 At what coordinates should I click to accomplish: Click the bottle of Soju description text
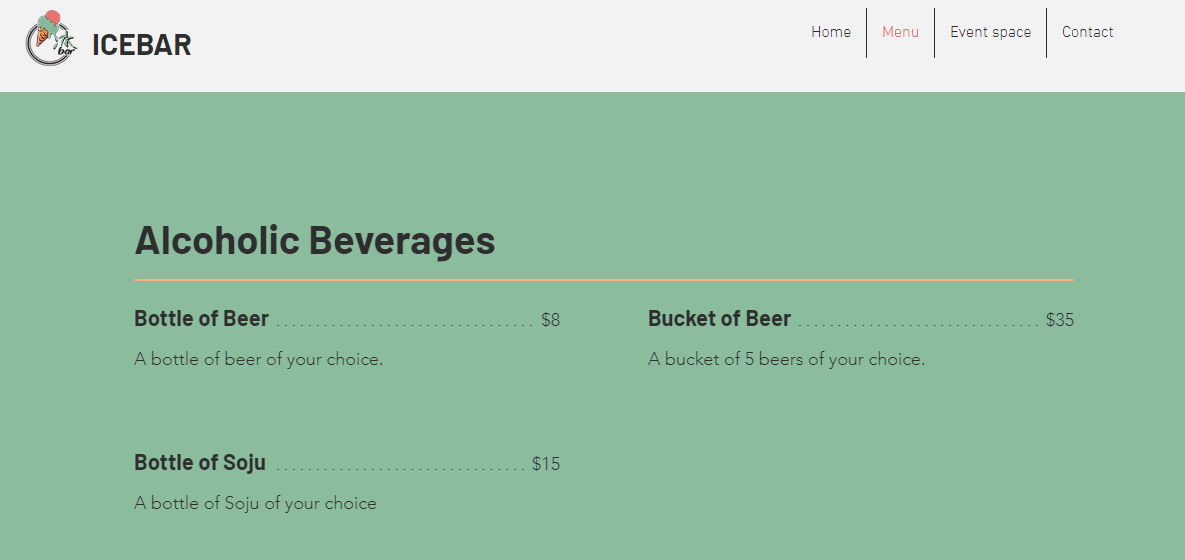click(x=255, y=503)
